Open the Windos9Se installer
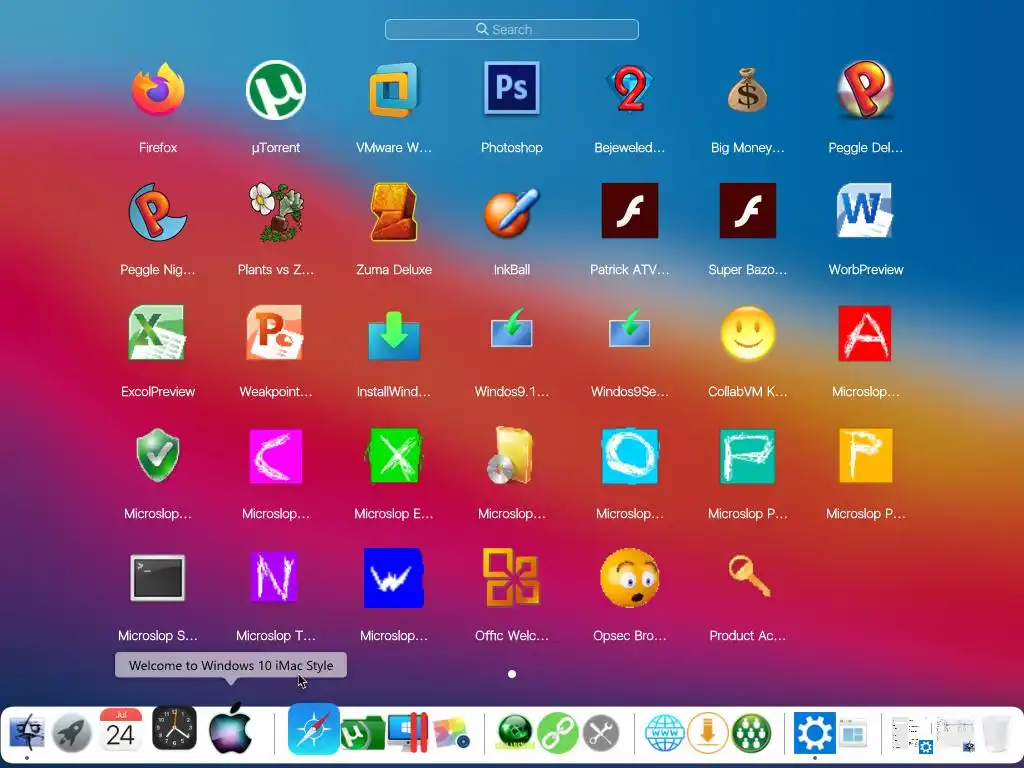1024x768 pixels. pyautogui.click(x=630, y=328)
